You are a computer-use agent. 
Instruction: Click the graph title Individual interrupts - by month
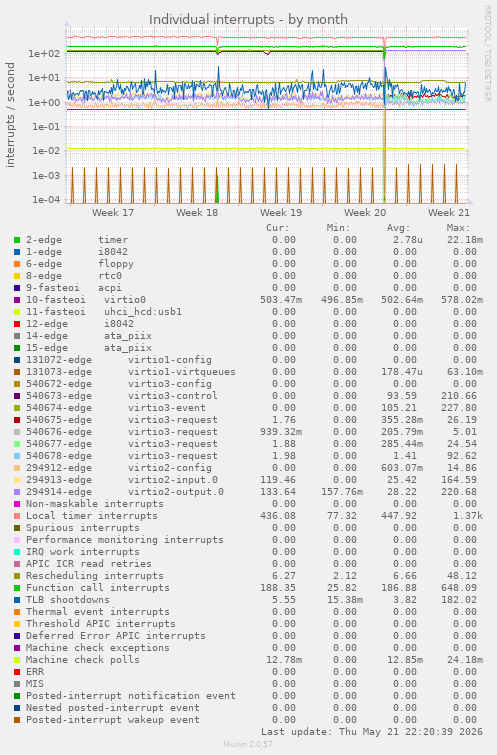(248, 20)
